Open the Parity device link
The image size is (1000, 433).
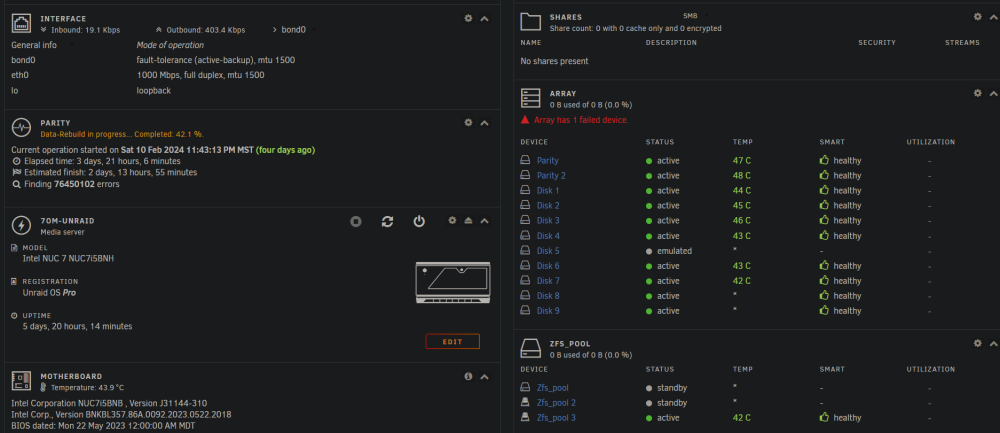pyautogui.click(x=547, y=161)
